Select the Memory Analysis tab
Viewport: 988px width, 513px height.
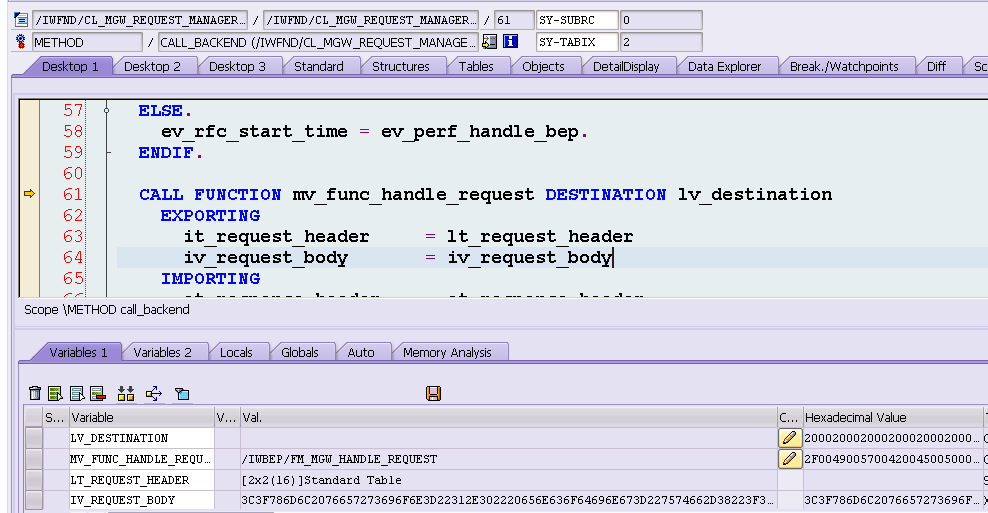(447, 352)
